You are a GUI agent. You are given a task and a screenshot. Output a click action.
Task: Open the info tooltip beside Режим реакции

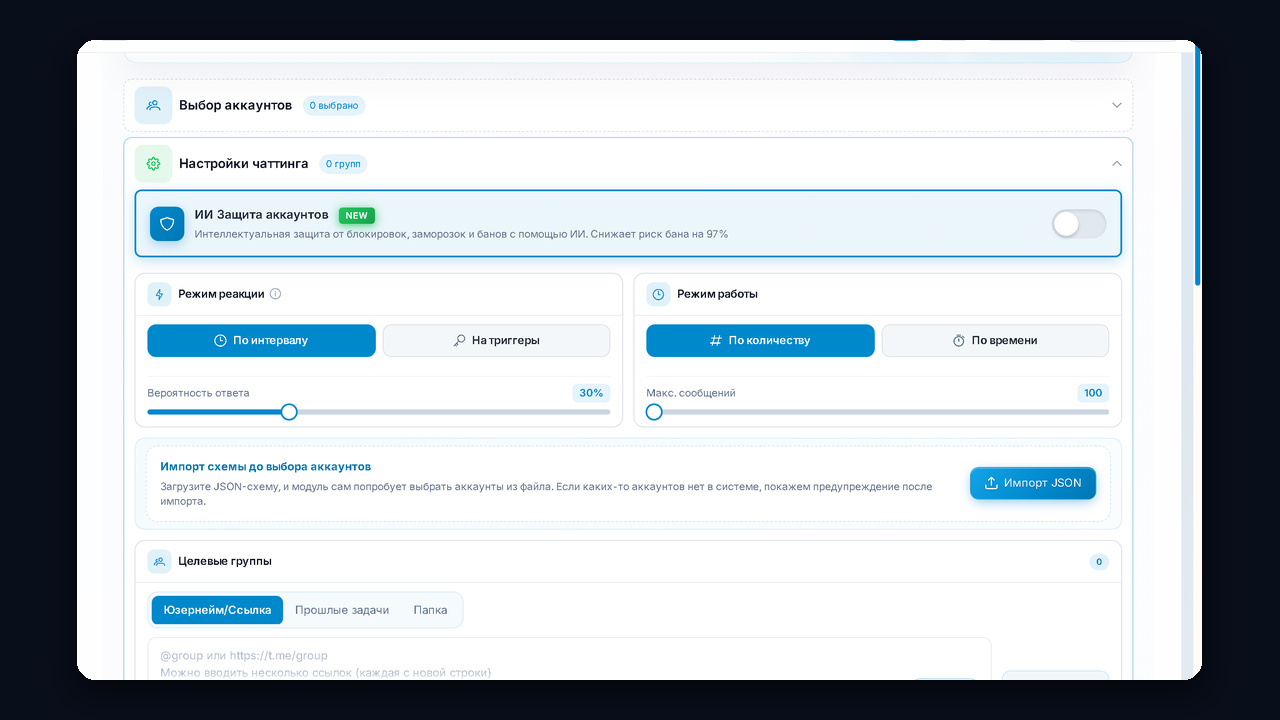(x=276, y=294)
